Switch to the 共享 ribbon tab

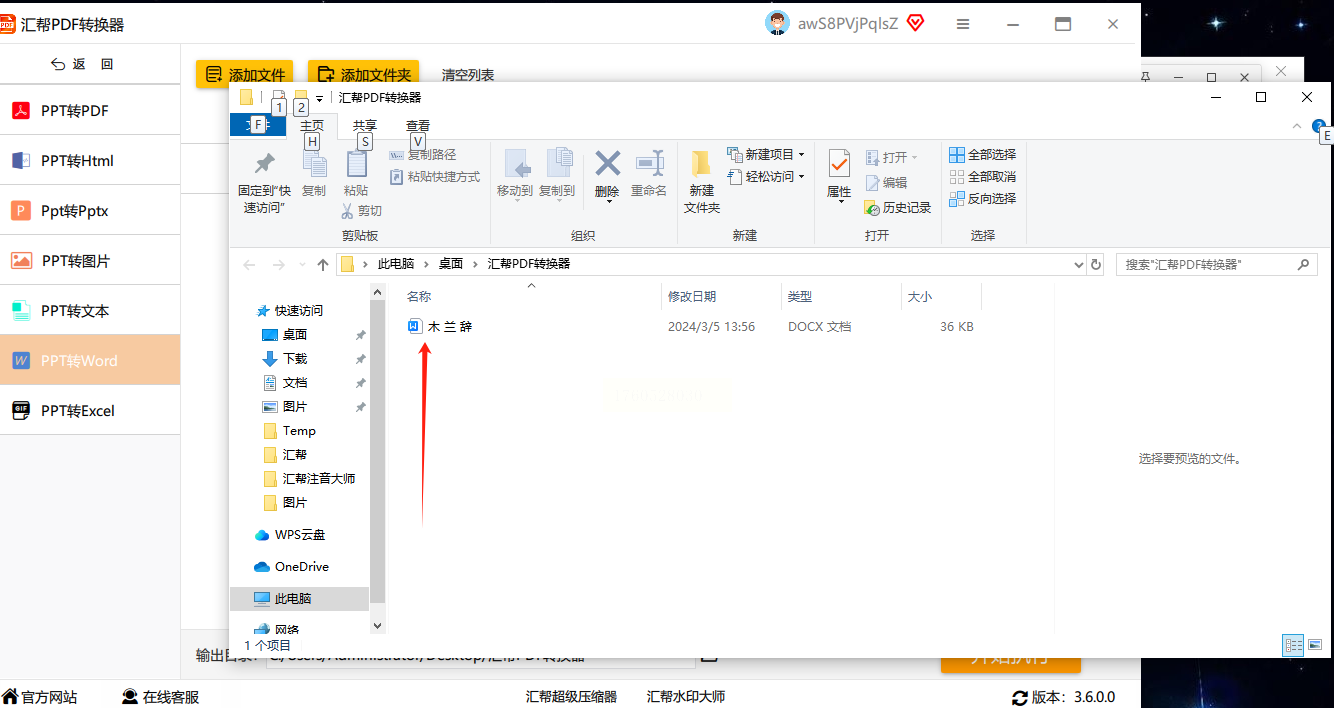(365, 125)
